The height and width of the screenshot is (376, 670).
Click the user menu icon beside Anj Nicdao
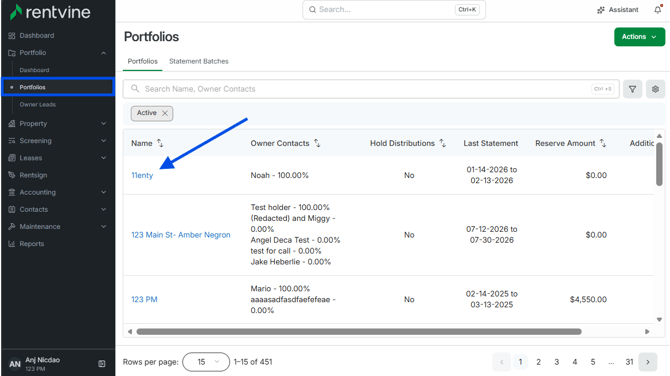[102, 364]
